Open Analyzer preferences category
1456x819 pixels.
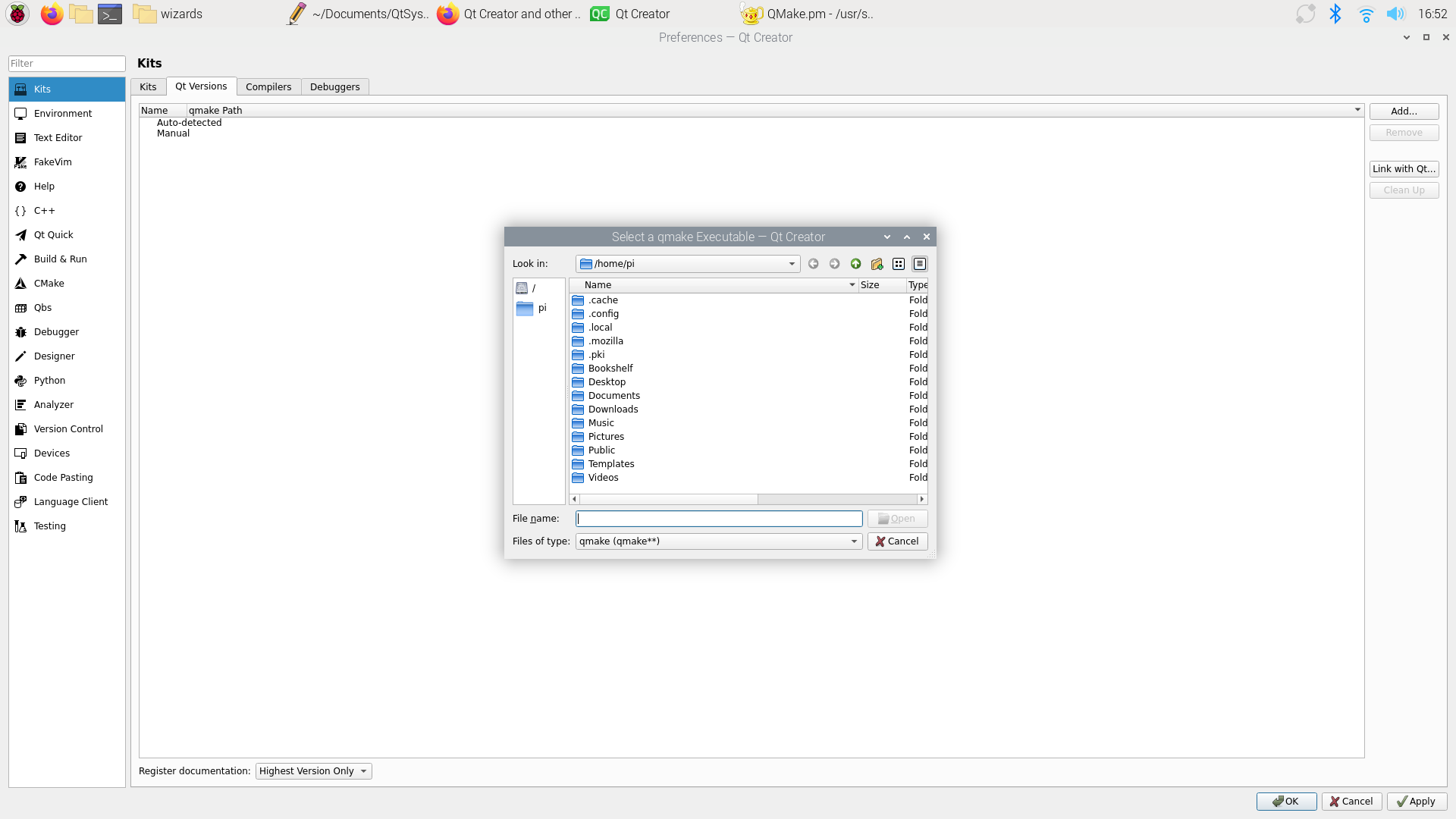(x=67, y=405)
